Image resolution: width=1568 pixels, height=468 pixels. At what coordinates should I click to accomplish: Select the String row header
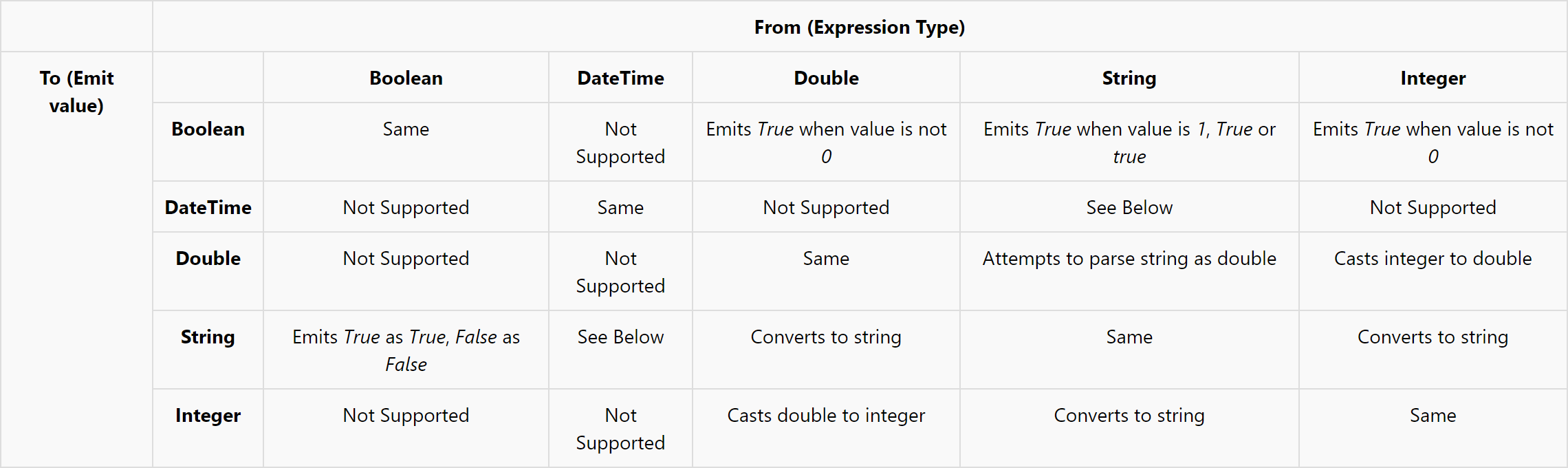pos(208,337)
